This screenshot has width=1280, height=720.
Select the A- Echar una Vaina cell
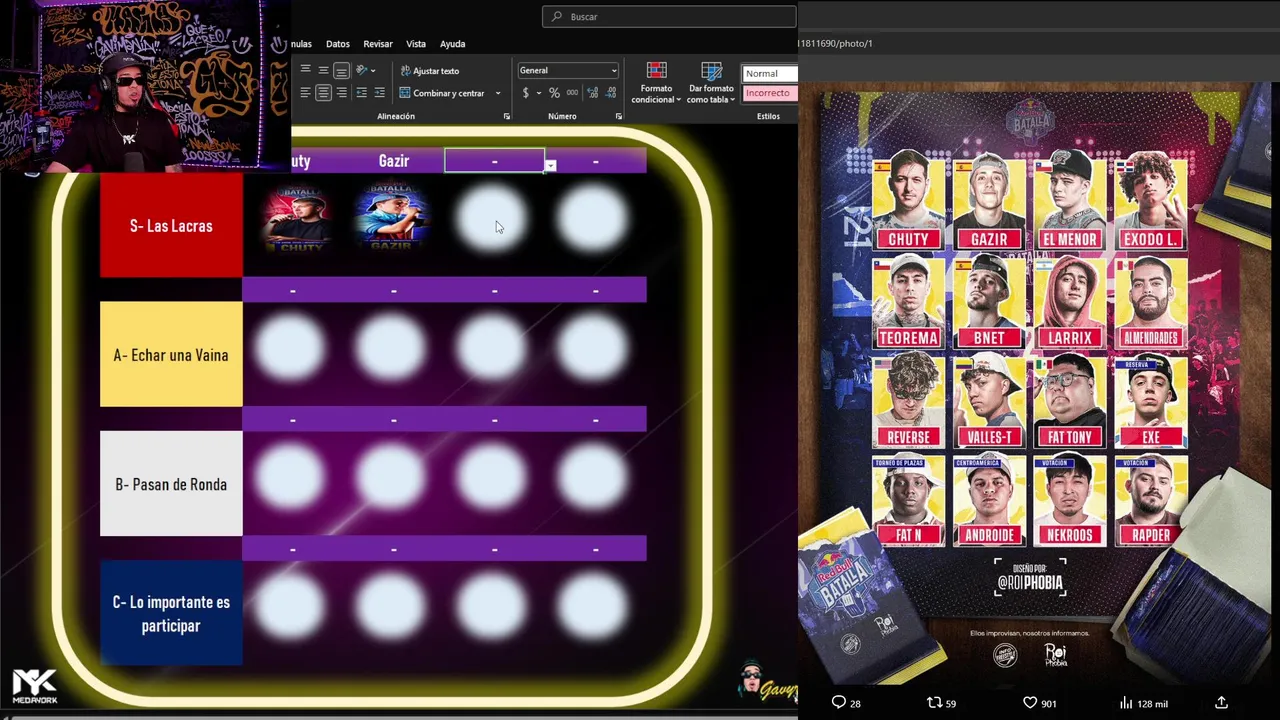click(x=171, y=355)
